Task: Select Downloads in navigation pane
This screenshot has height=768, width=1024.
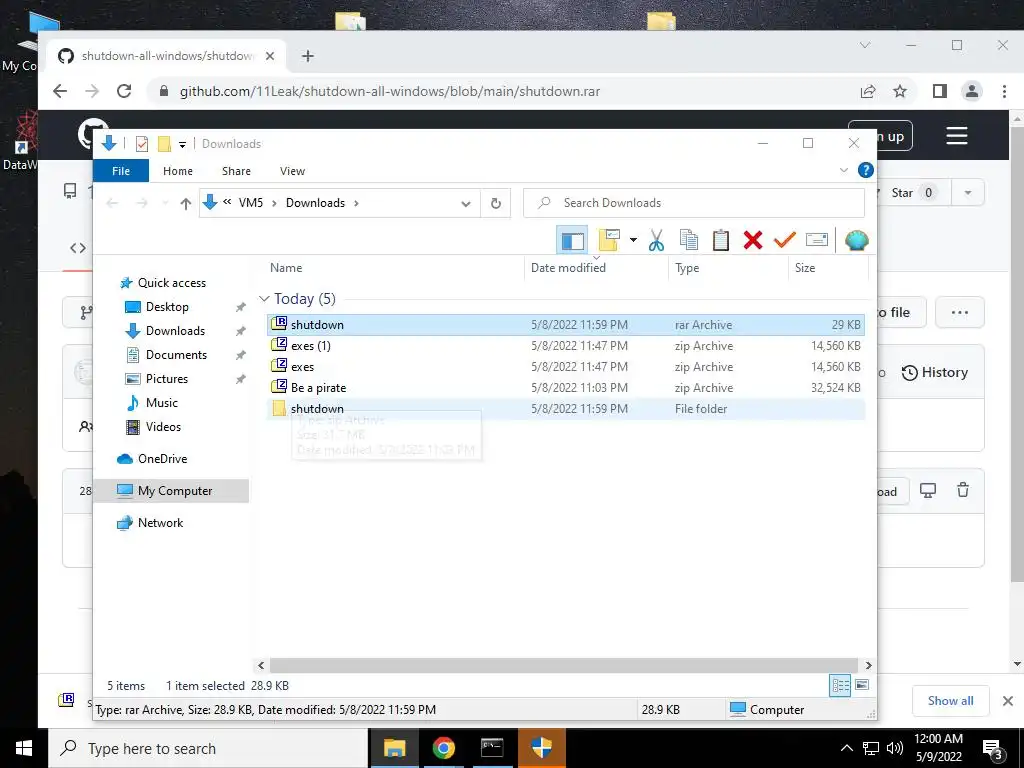Action: tap(175, 331)
